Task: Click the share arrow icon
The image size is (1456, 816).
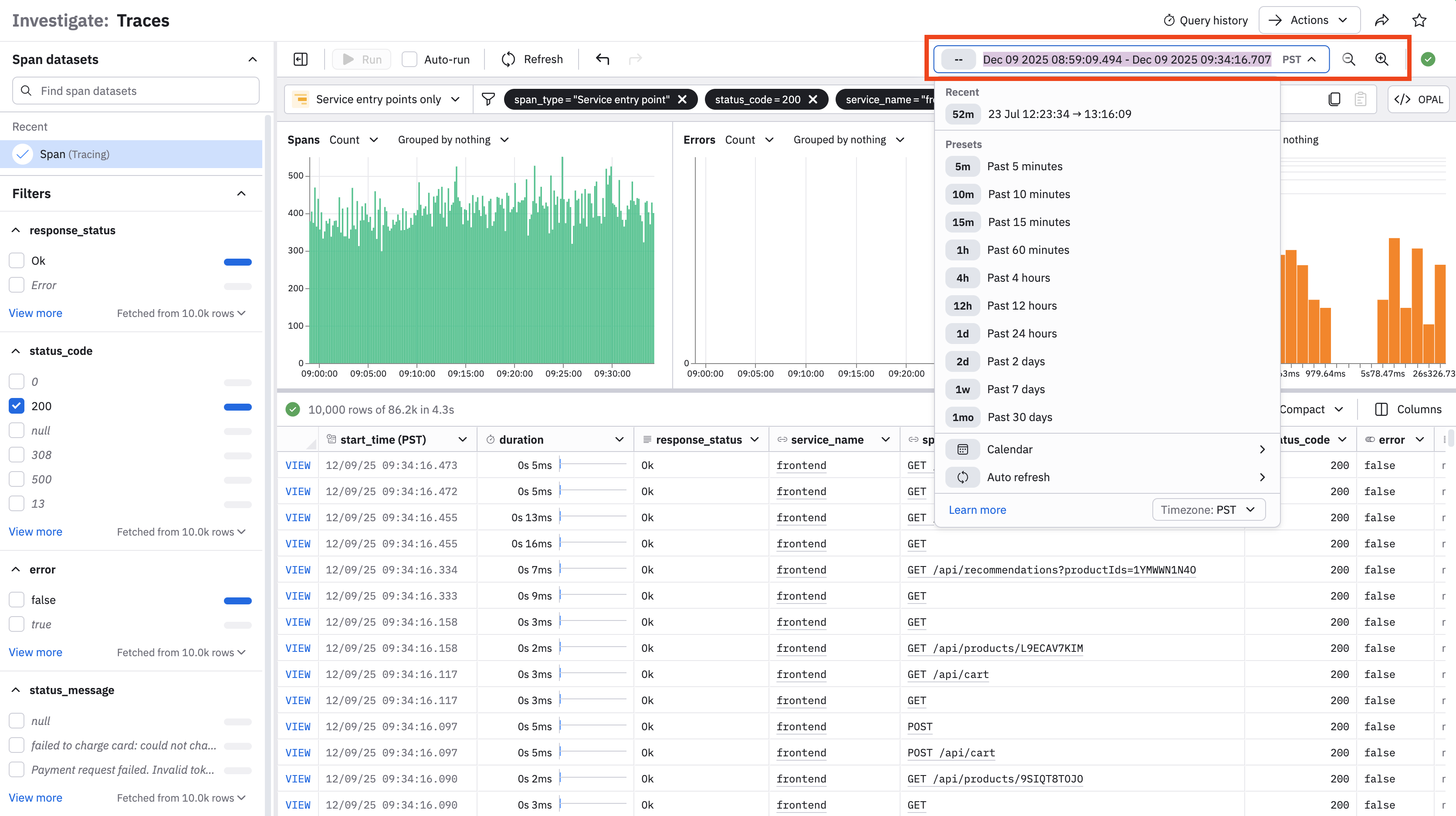Action: click(x=1382, y=20)
